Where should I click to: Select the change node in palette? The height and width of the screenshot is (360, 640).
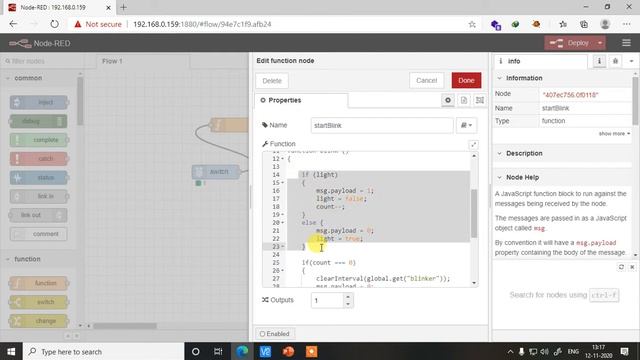39,321
